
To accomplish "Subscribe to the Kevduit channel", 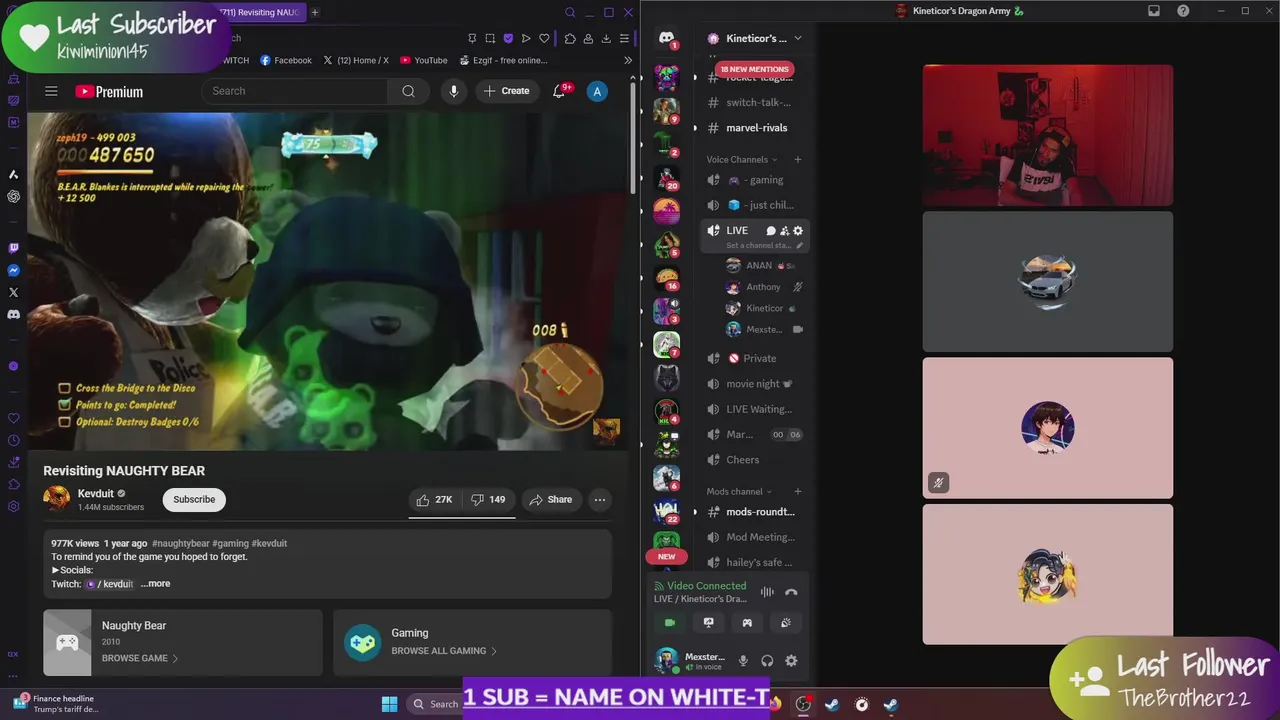I will tap(194, 500).
